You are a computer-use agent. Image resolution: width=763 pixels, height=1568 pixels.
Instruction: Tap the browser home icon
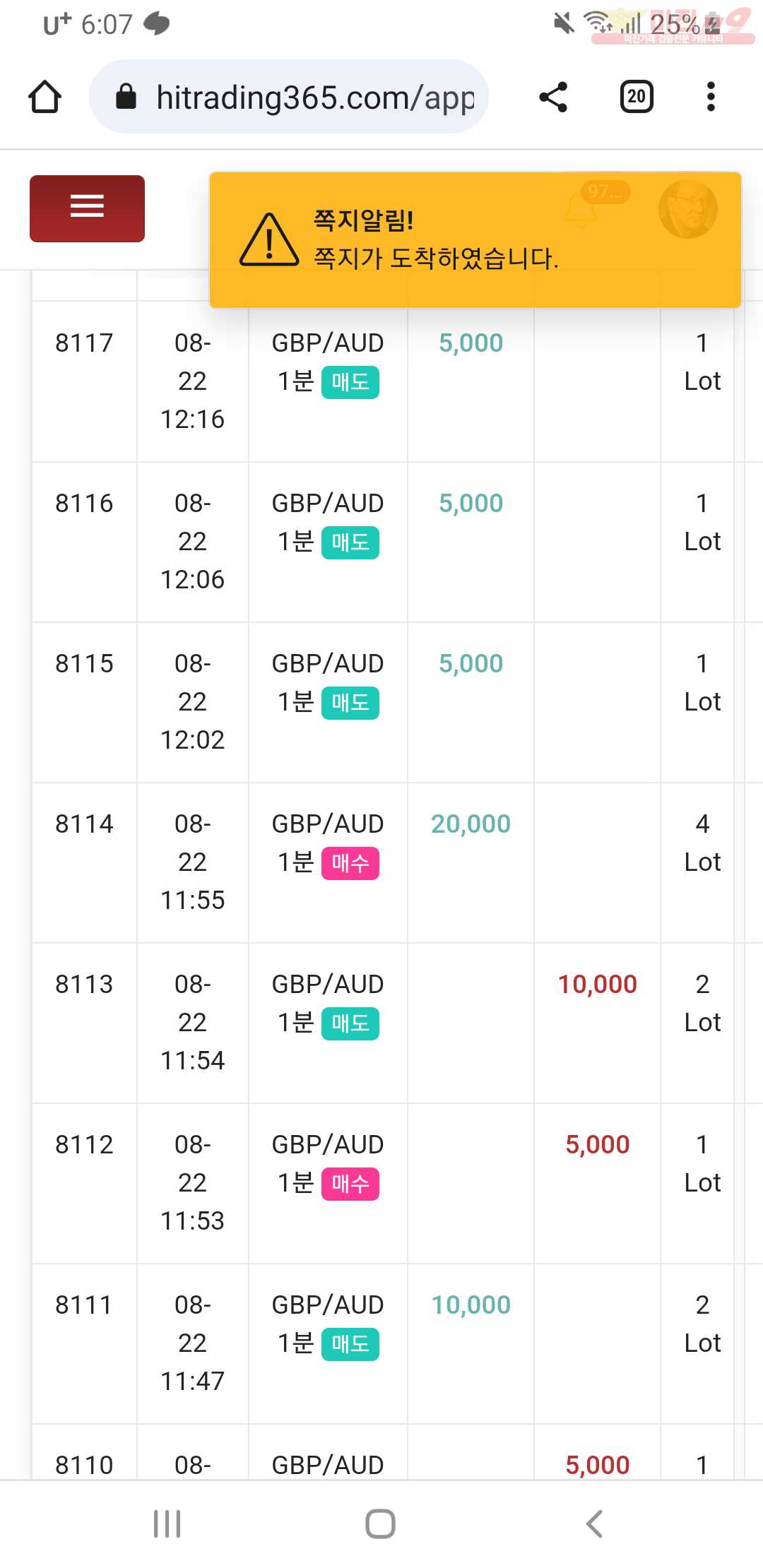click(45, 97)
